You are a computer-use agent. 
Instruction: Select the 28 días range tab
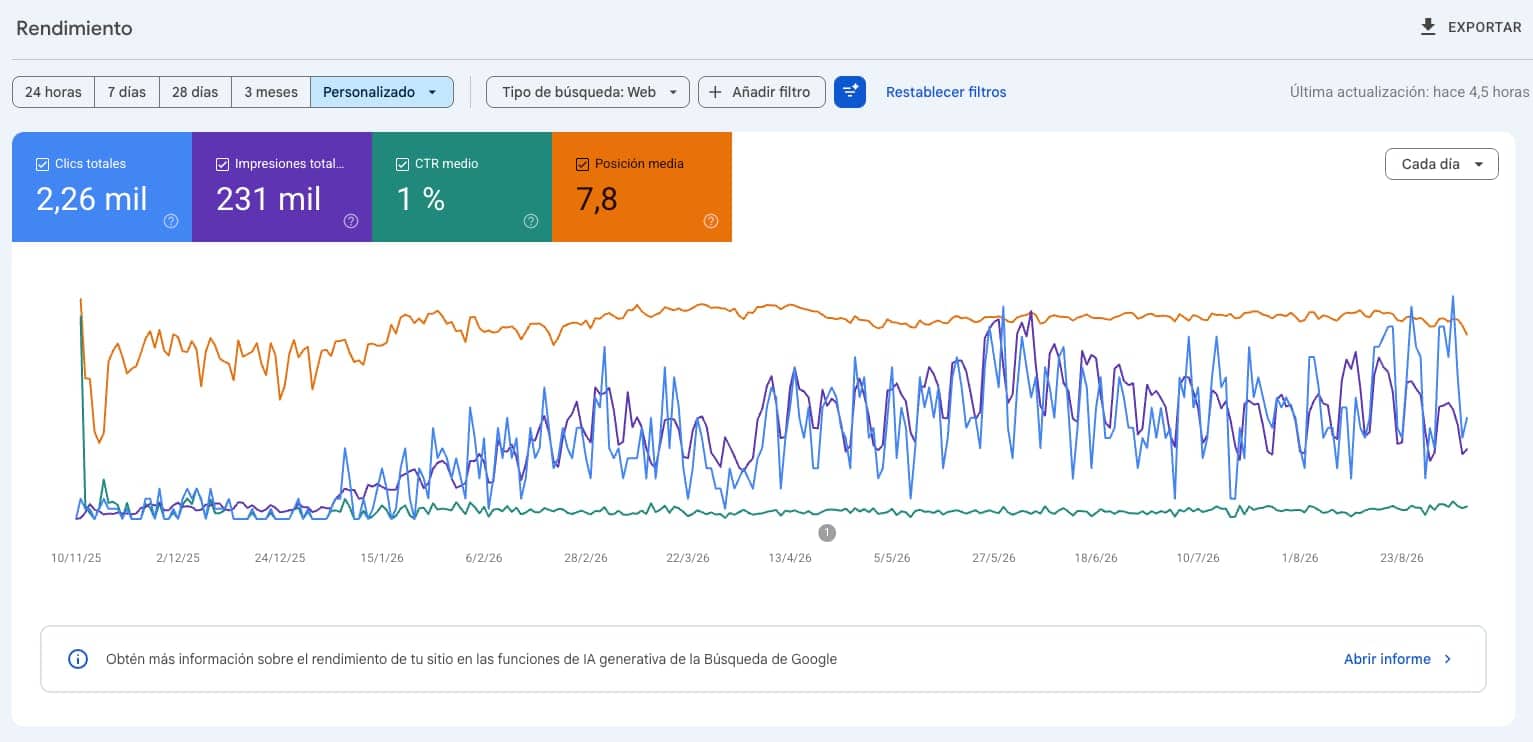pos(195,92)
